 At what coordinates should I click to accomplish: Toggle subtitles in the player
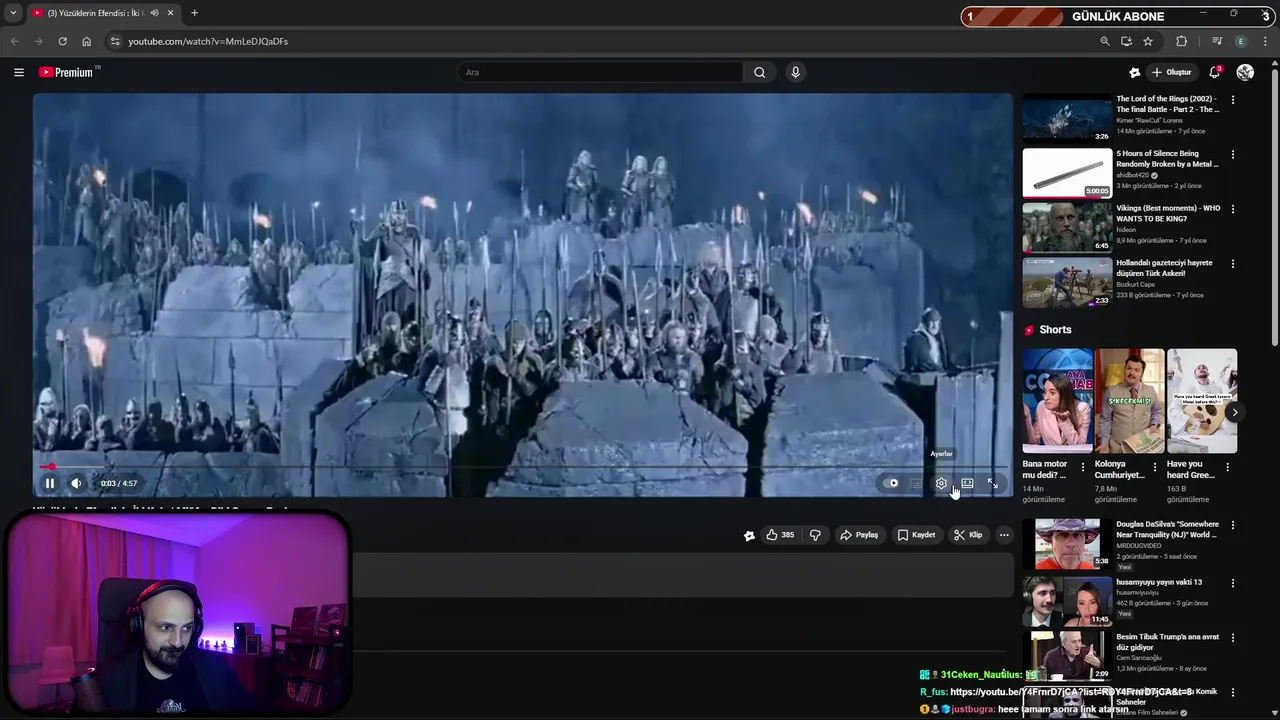(x=915, y=483)
